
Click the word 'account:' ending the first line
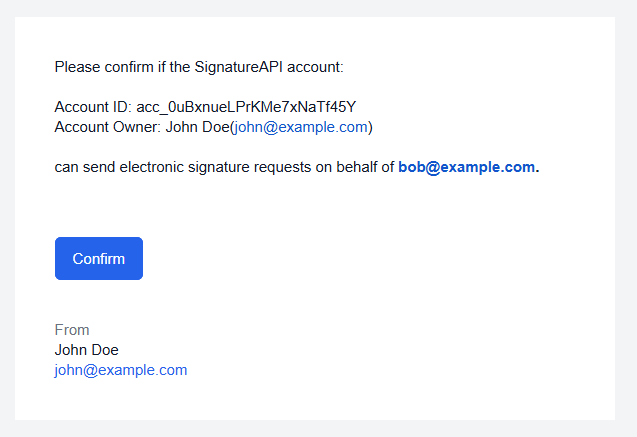(315, 67)
